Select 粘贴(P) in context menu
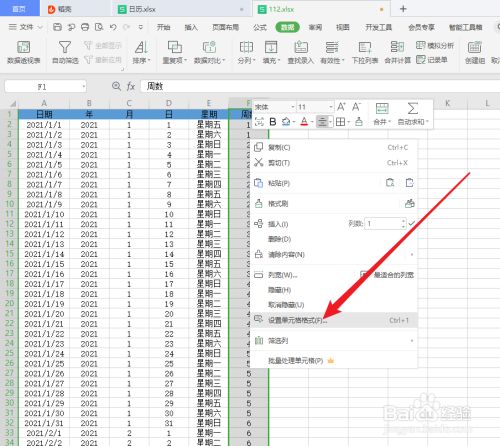 [x=279, y=183]
